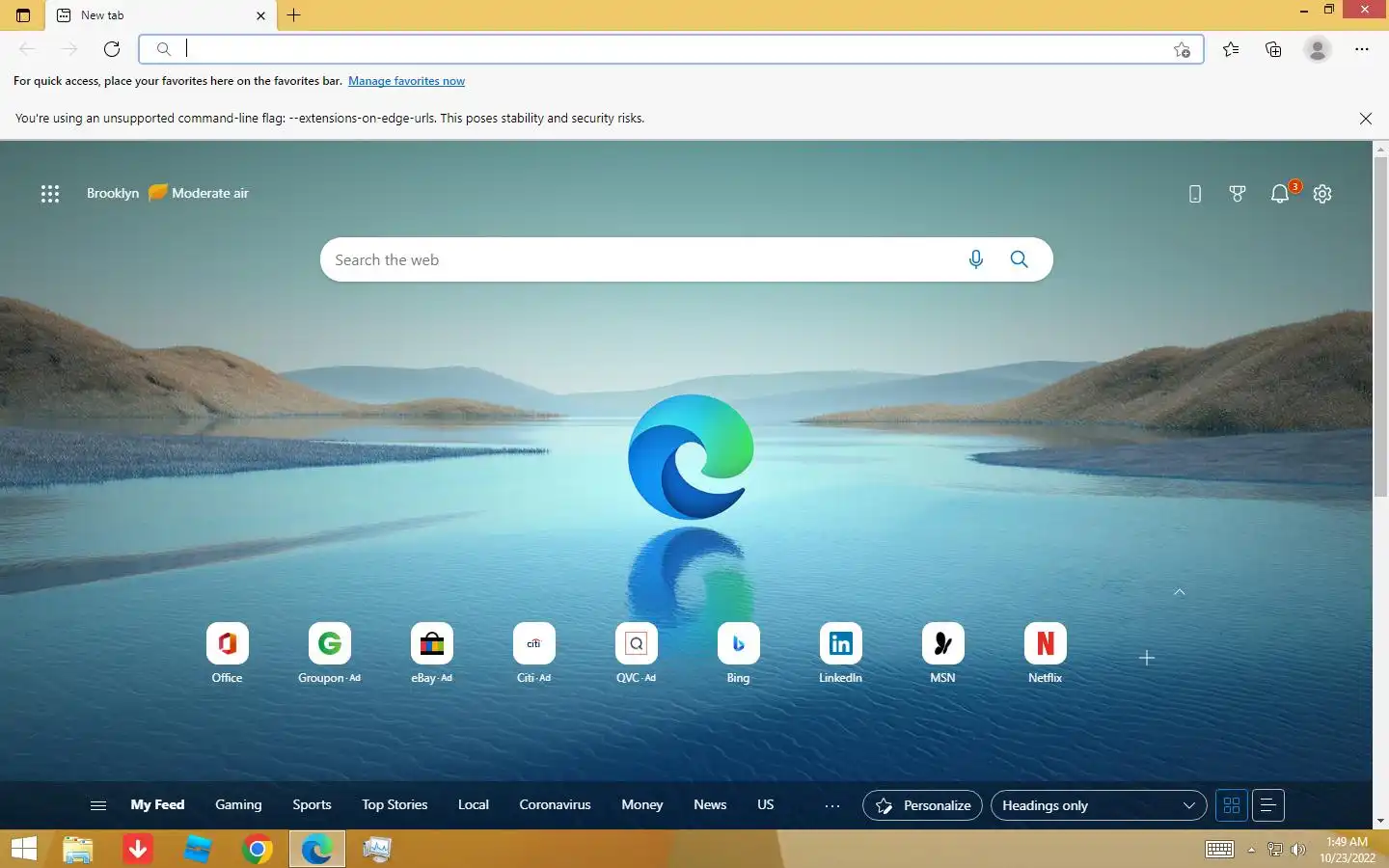Open a new tab with plus

coord(294,15)
